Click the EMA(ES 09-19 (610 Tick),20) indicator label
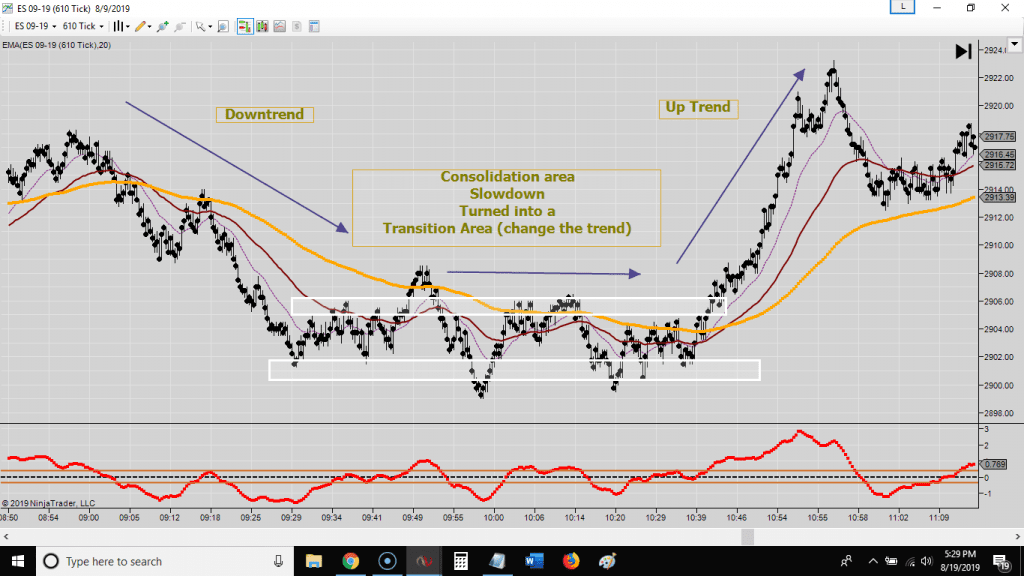1024x576 pixels. click(57, 45)
